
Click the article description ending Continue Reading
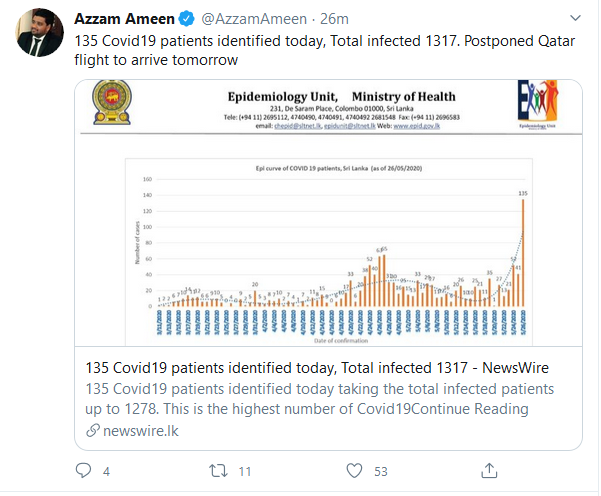pyautogui.click(x=319, y=399)
